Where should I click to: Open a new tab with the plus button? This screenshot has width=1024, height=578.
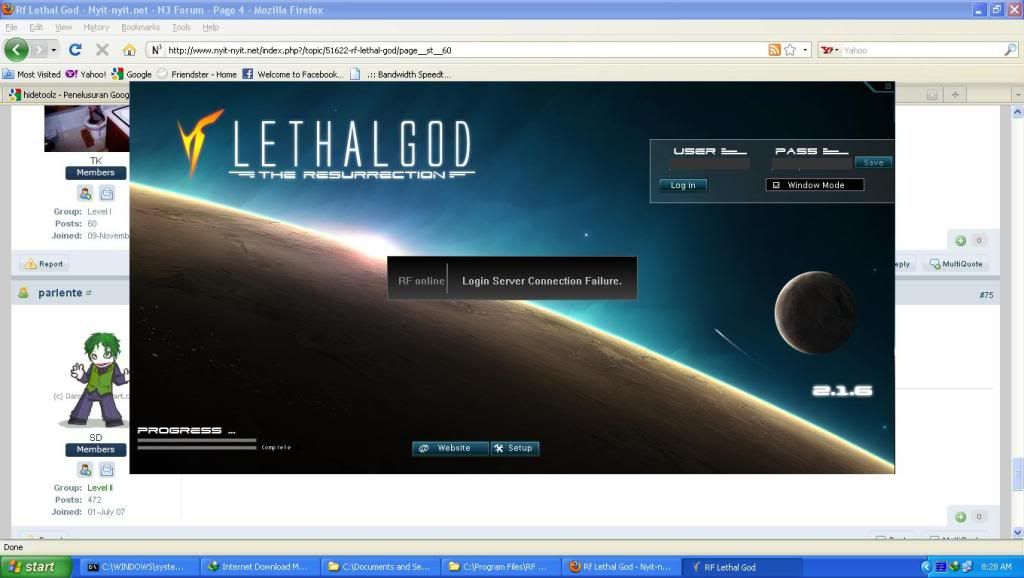955,95
